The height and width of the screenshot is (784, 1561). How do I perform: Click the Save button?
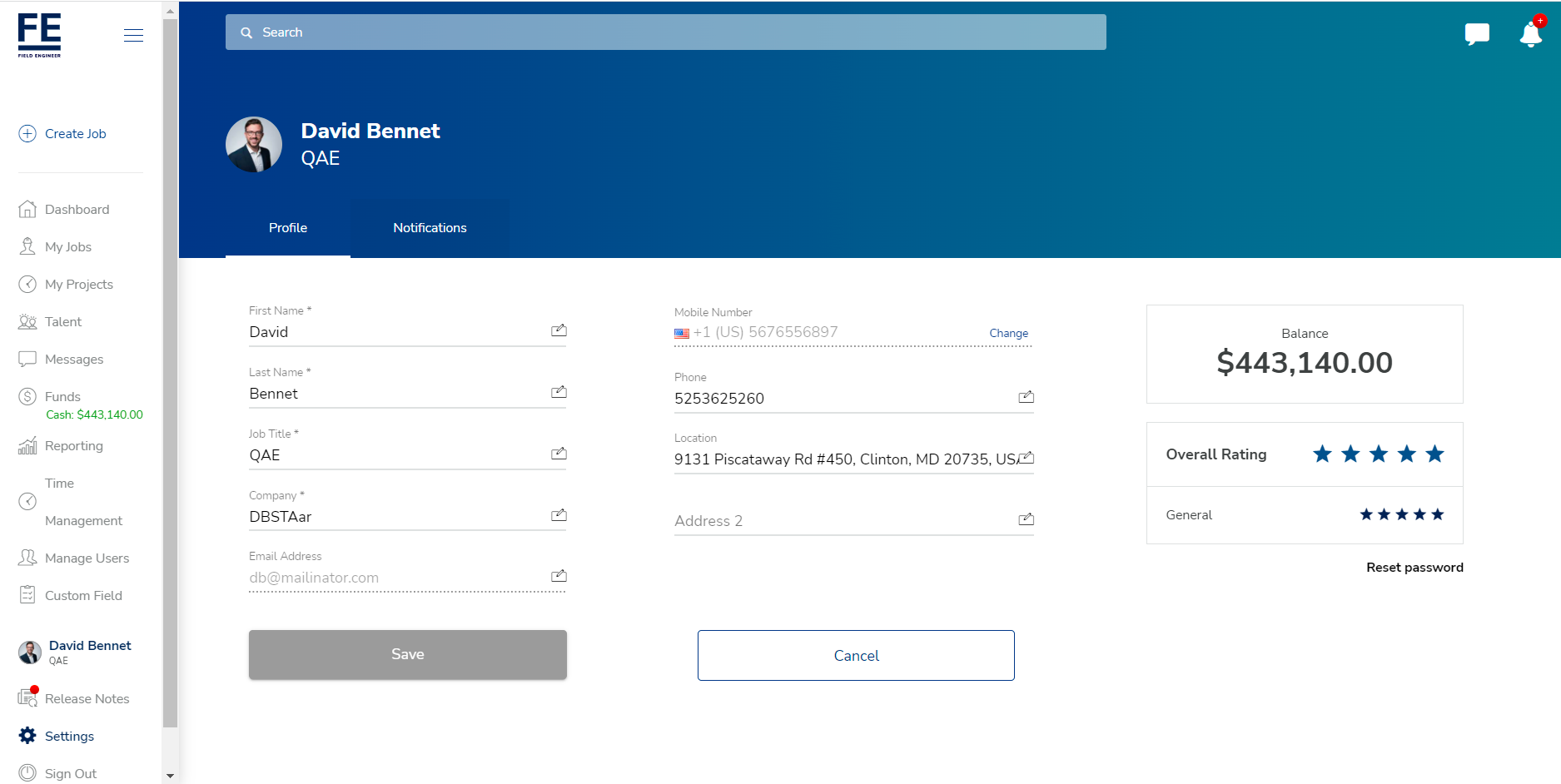[x=408, y=654]
